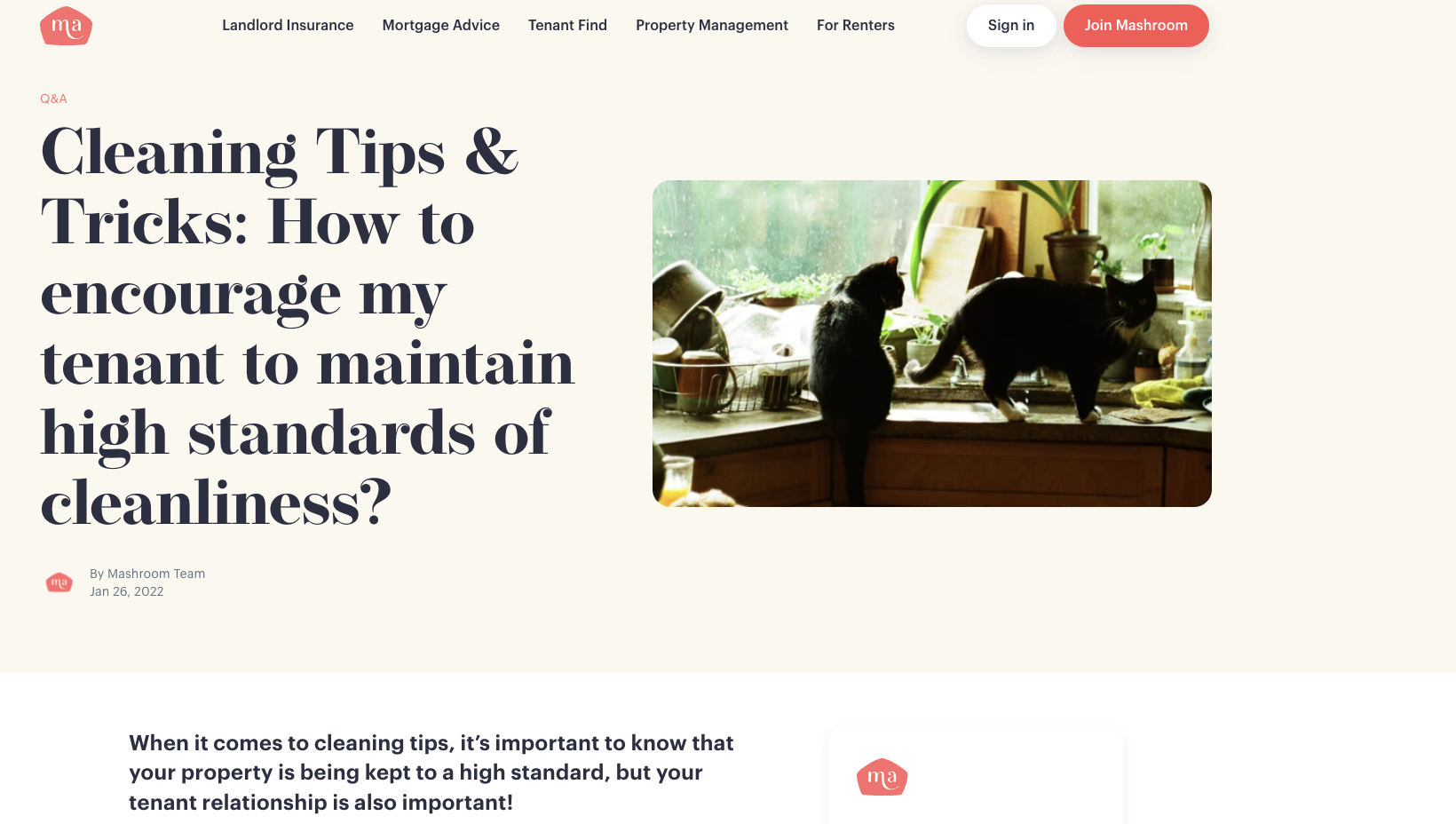Click the Cleaning Tips & Tricks headline

point(308,327)
